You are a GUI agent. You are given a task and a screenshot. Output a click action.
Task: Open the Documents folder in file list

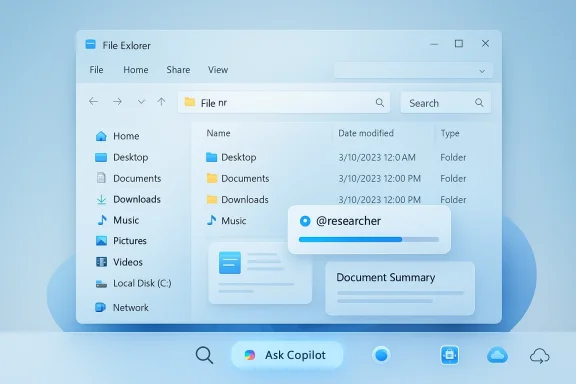coord(238,179)
